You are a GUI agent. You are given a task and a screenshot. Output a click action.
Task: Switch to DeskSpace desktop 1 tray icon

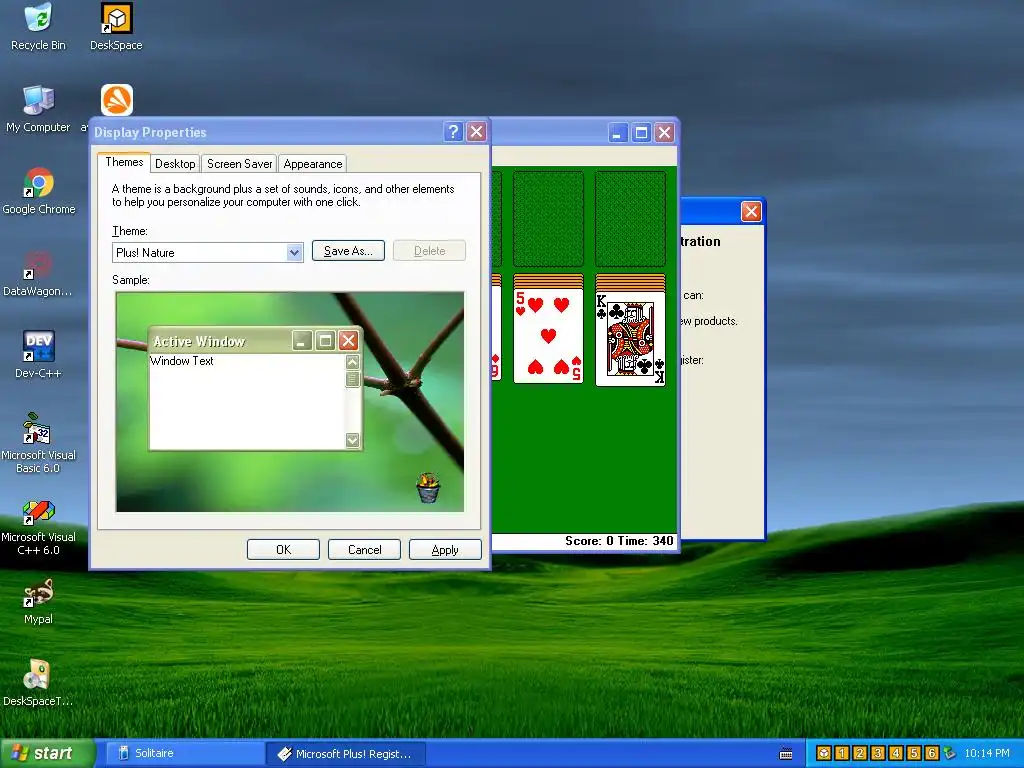click(842, 753)
